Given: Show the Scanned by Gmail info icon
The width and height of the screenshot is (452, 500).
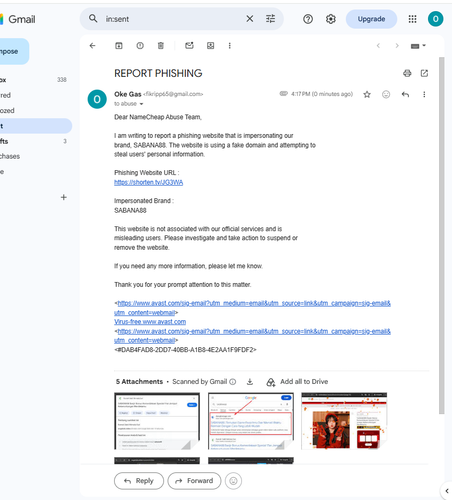Looking at the screenshot, I should coord(233,382).
